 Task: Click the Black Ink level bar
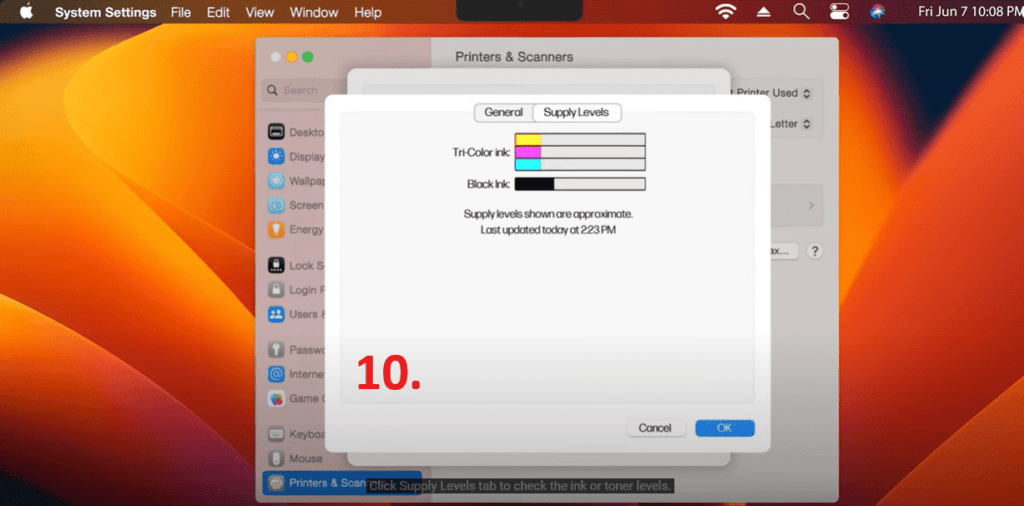(579, 184)
